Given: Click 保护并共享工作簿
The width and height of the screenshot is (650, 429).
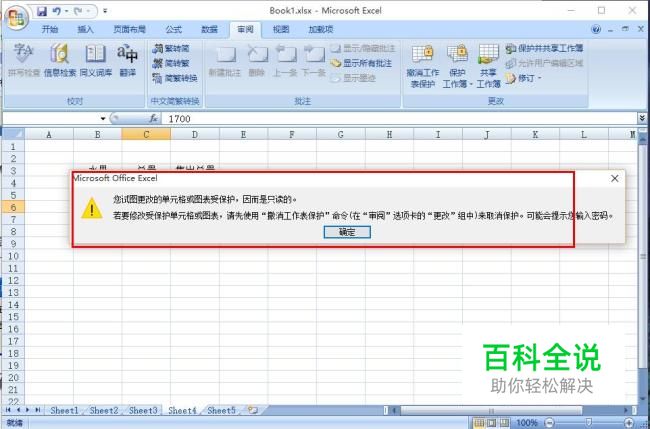Looking at the screenshot, I should coord(544,48).
